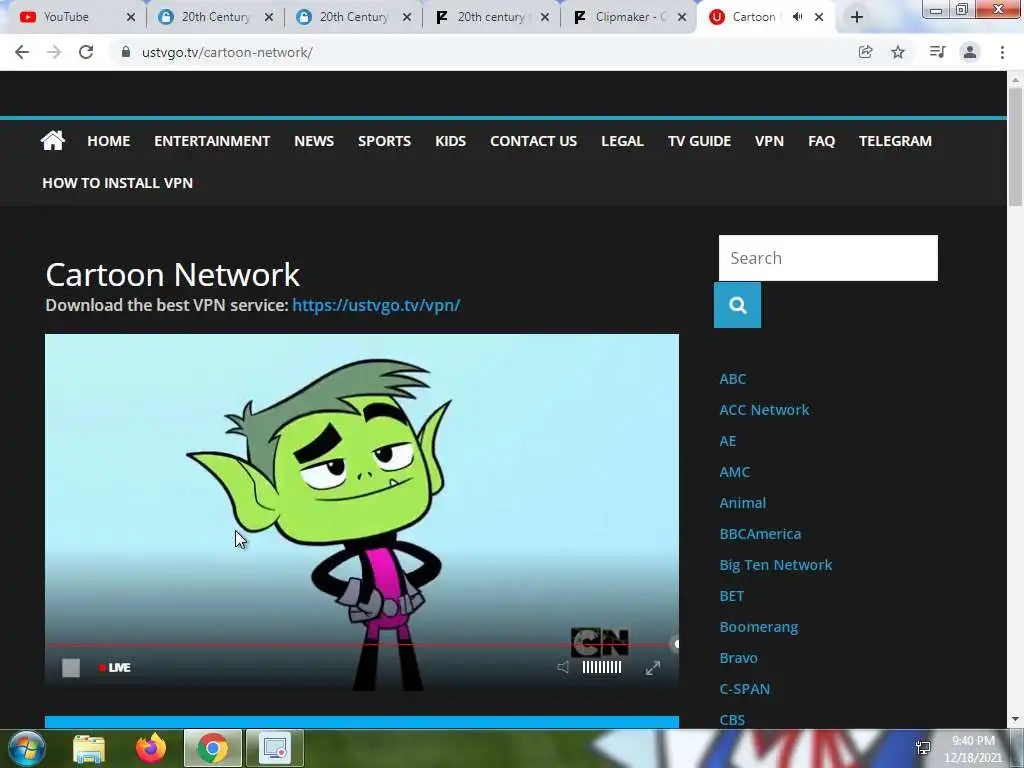Open the Chrome profile avatar
This screenshot has width=1024, height=768.
(x=970, y=52)
